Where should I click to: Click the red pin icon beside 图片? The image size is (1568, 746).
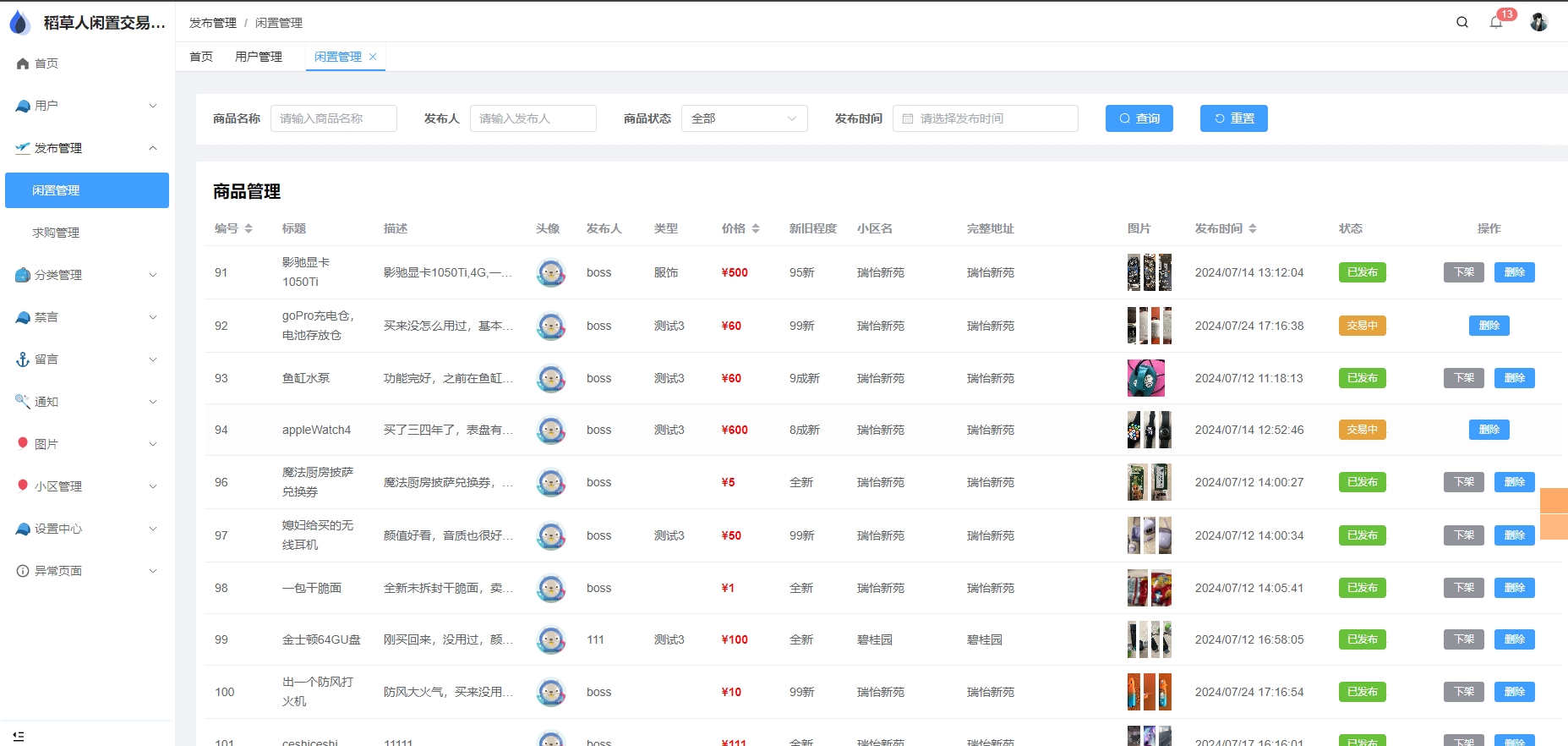tap(23, 443)
